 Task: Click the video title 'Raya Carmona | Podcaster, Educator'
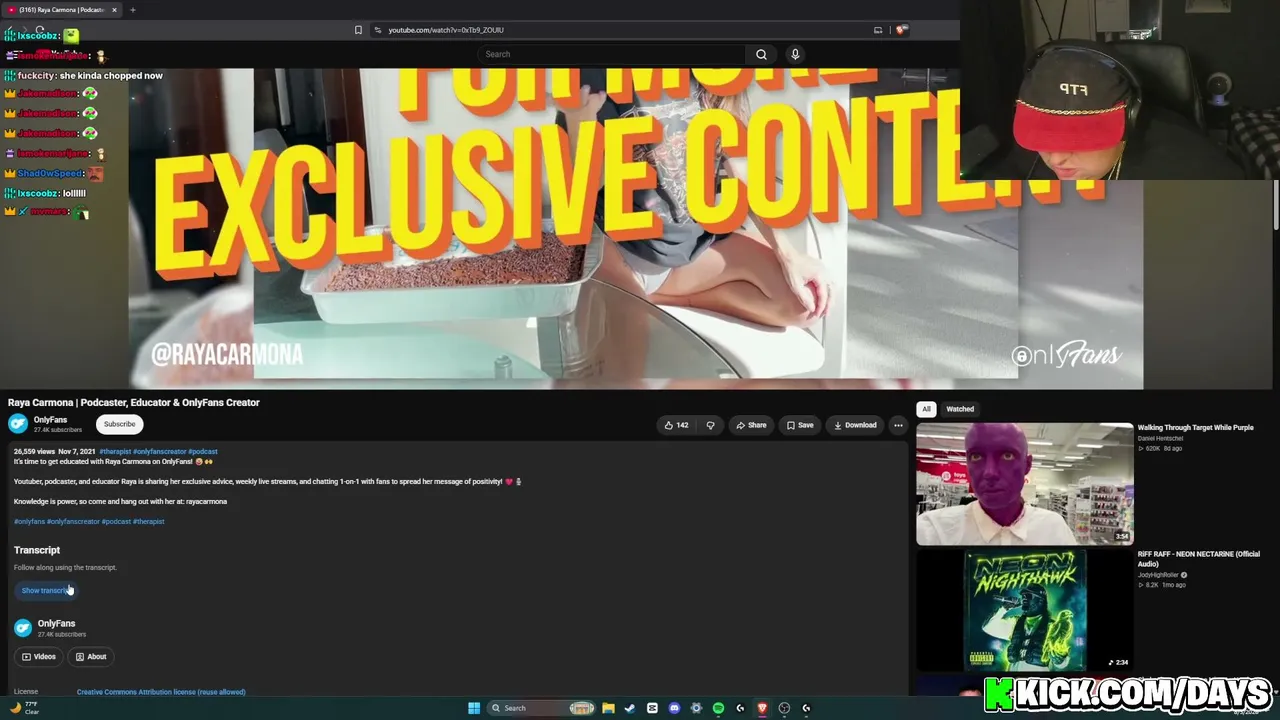coord(134,403)
